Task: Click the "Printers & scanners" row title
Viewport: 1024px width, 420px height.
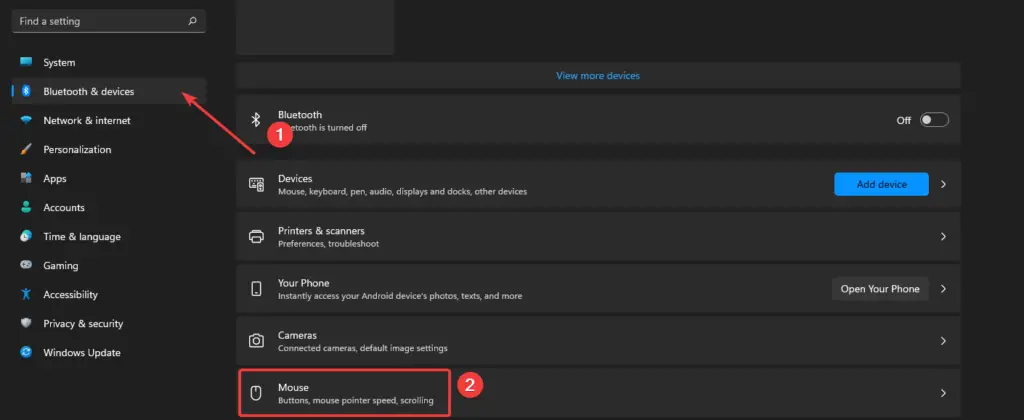Action: pyautogui.click(x=321, y=231)
